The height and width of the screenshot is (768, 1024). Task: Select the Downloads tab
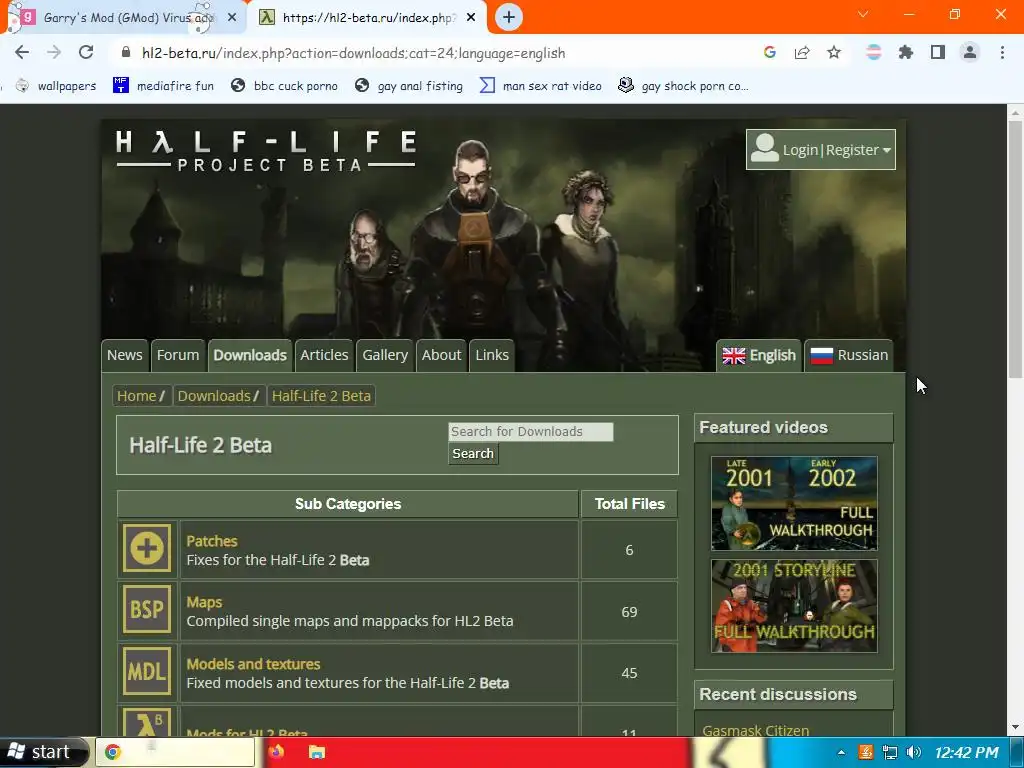[249, 355]
